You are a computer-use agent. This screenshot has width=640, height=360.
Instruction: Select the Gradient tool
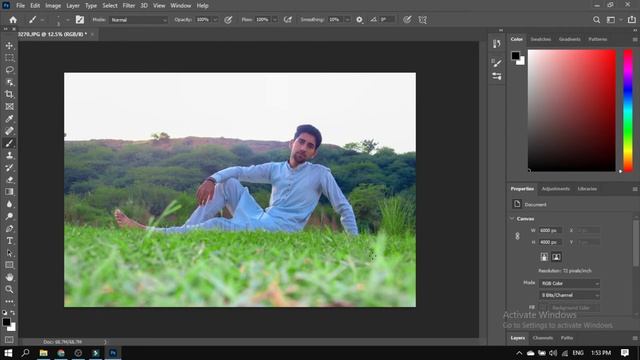point(9,192)
